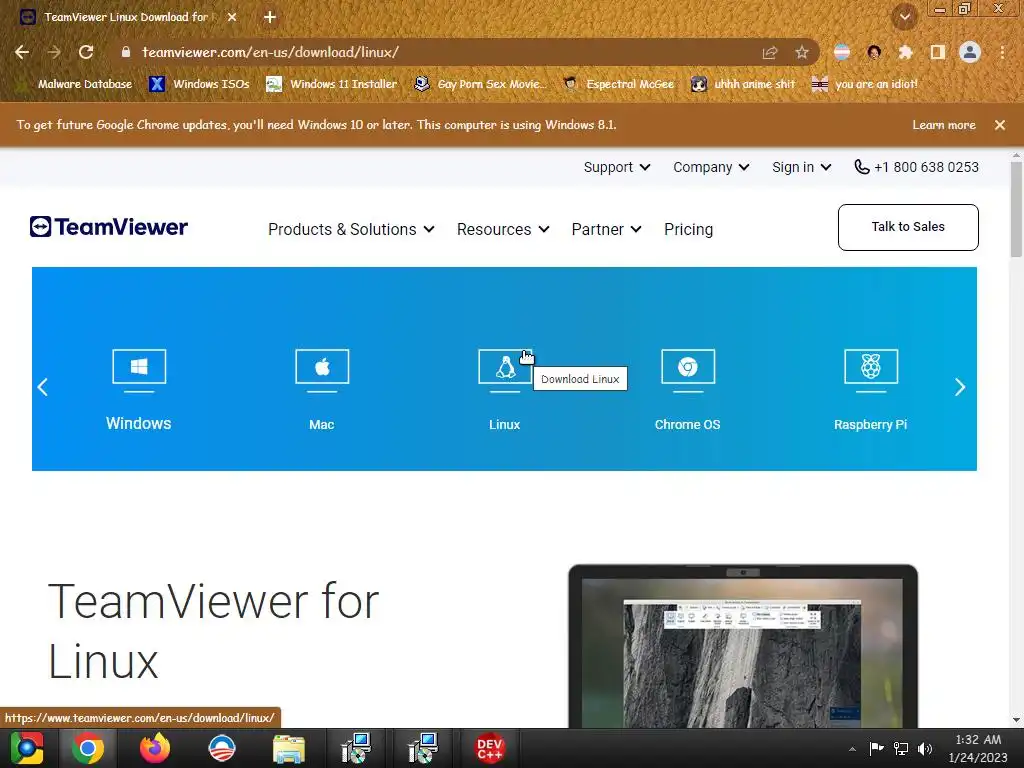Open a new browser tab

click(x=270, y=17)
